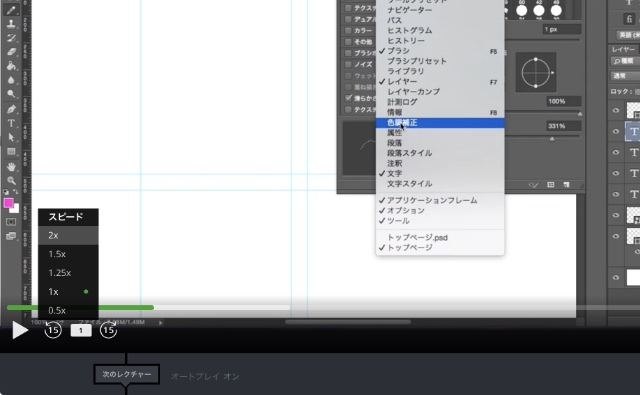
Task: Select the Path Selection arrow tool
Action: click(x=11, y=137)
